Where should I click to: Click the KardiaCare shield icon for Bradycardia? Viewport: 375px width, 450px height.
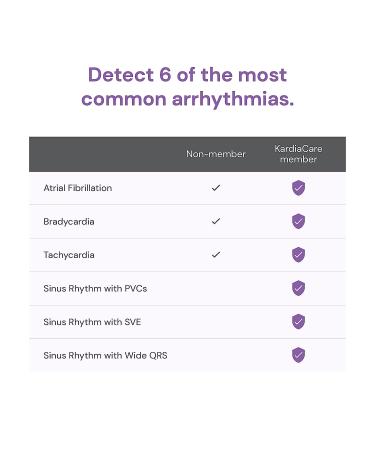coord(298,221)
